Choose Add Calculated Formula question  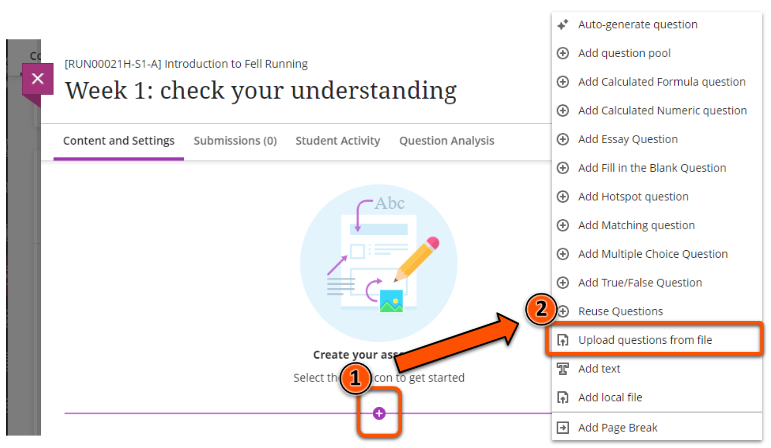click(x=661, y=82)
